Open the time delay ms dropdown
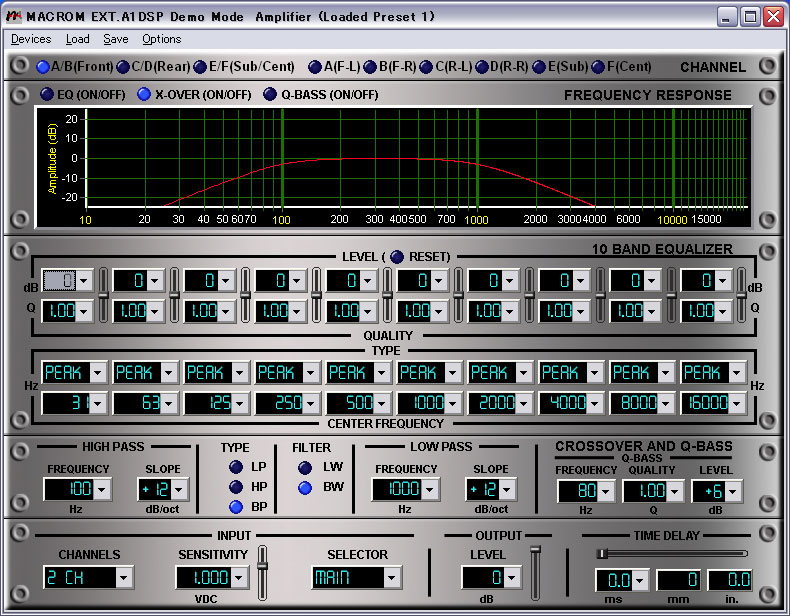 click(639, 580)
